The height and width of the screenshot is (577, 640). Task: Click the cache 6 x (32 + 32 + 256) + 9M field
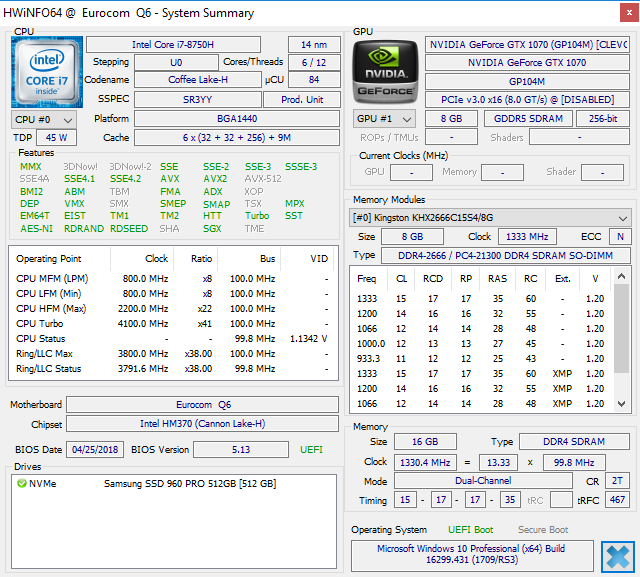[237, 138]
